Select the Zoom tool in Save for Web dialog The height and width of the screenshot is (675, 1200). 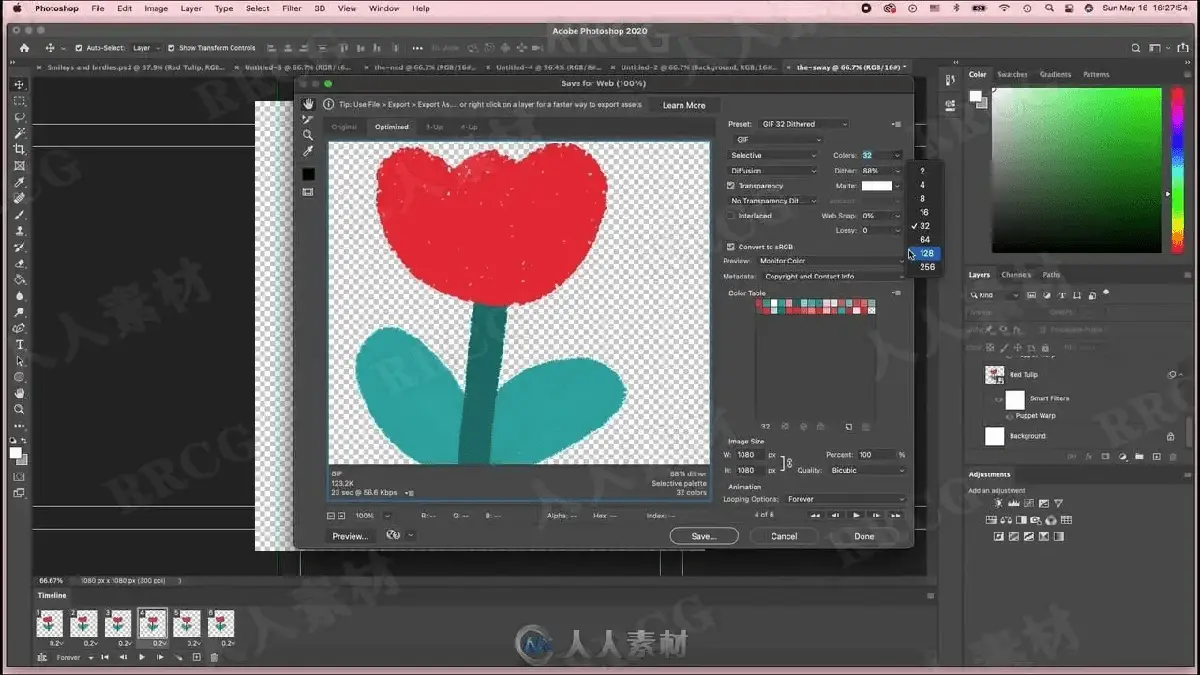click(308, 135)
